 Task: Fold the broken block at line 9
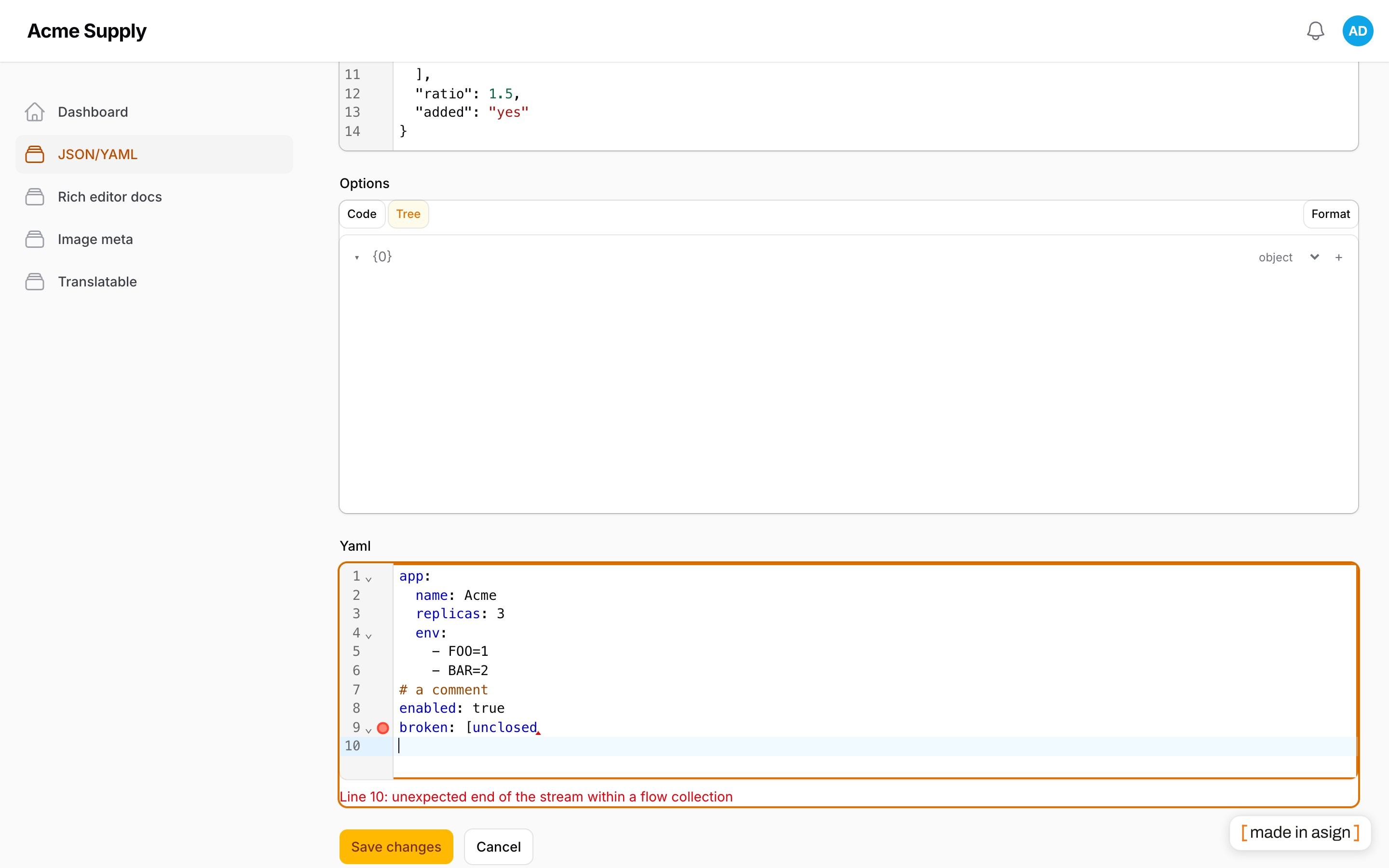(368, 731)
